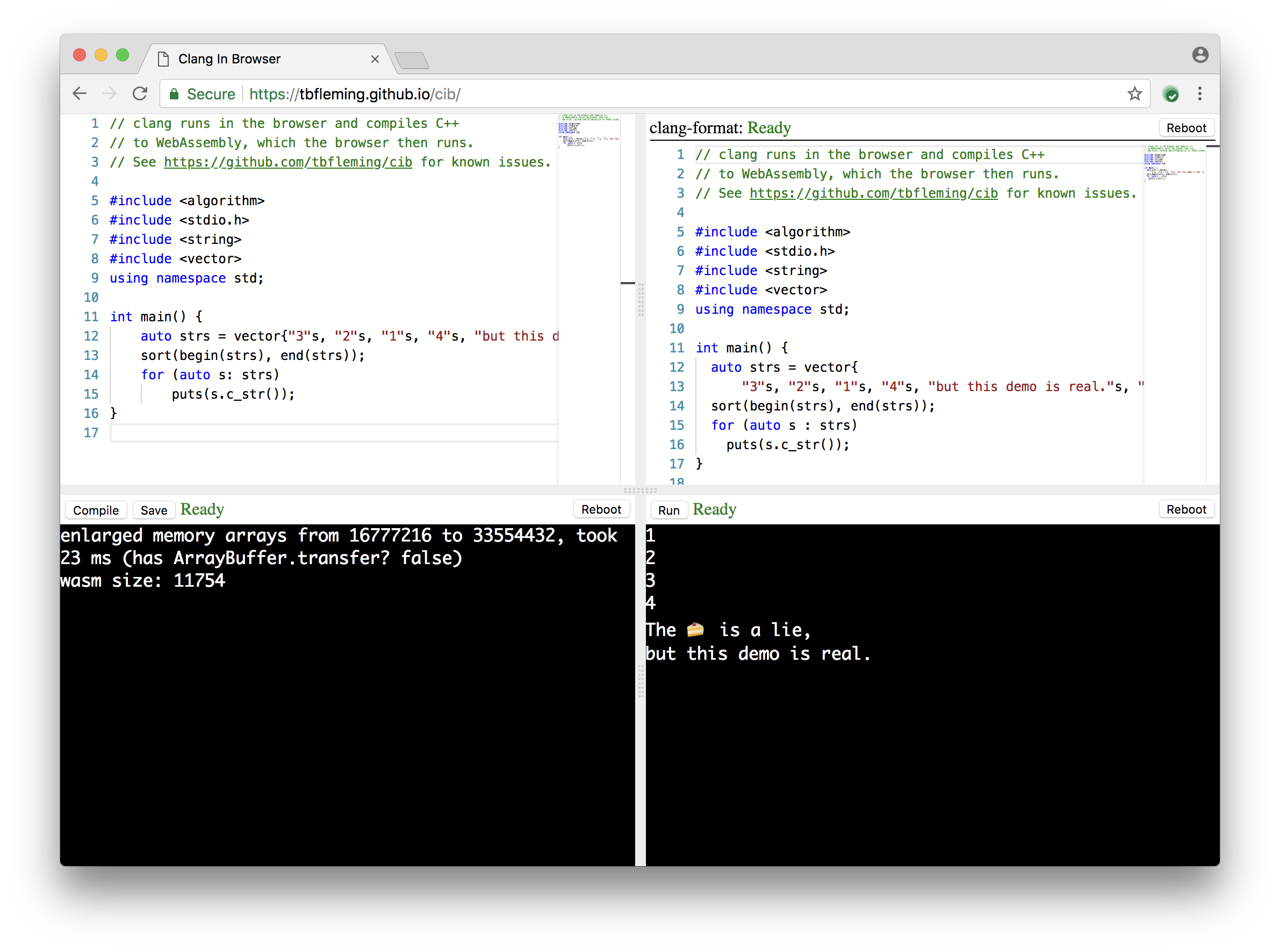Screen dimensions: 1280x952
Task: Click the URL address bar
Action: tap(634, 94)
